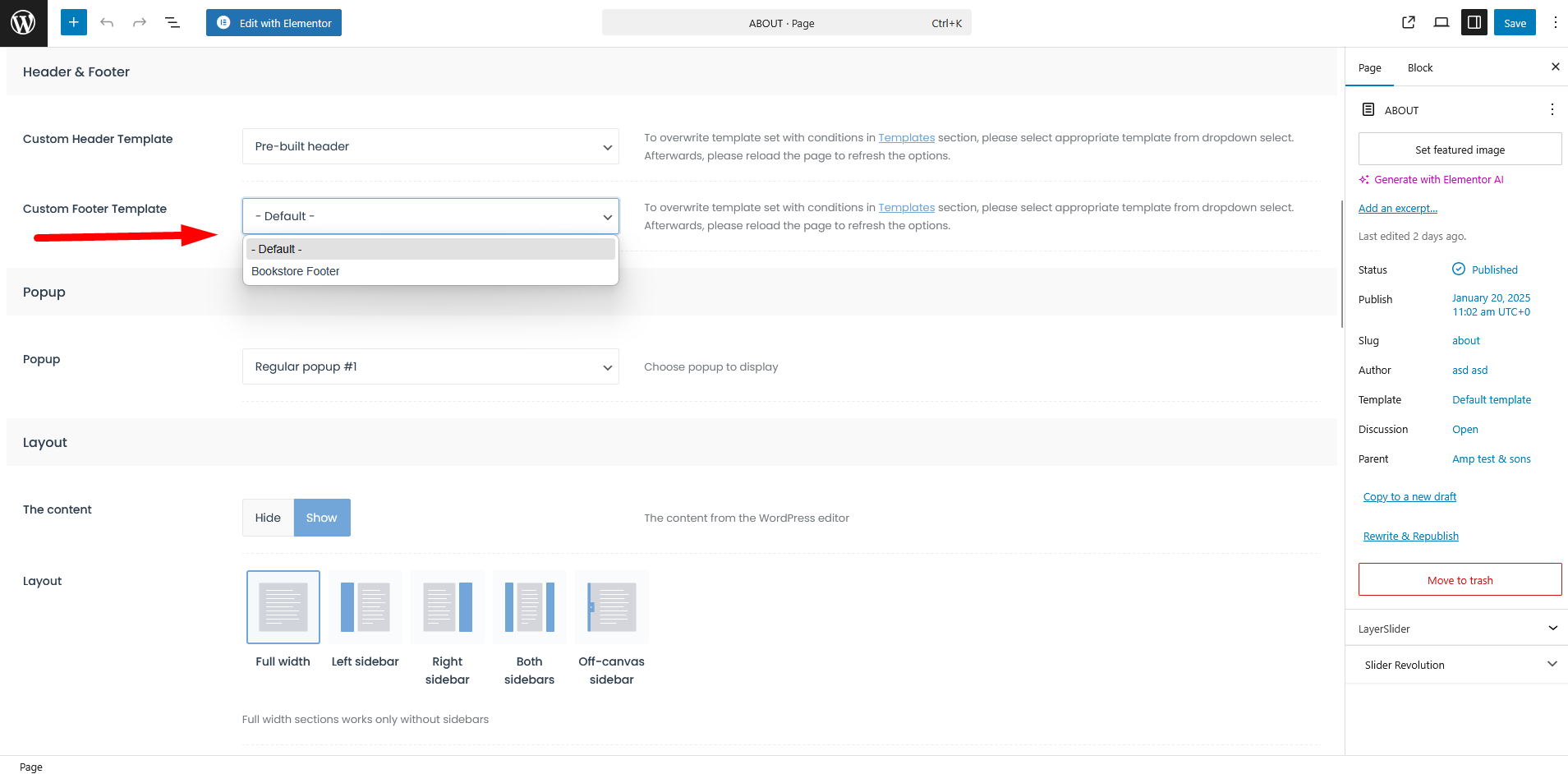The height and width of the screenshot is (774, 1568).
Task: Select Bookstore Footer from dropdown list
Action: [x=296, y=271]
